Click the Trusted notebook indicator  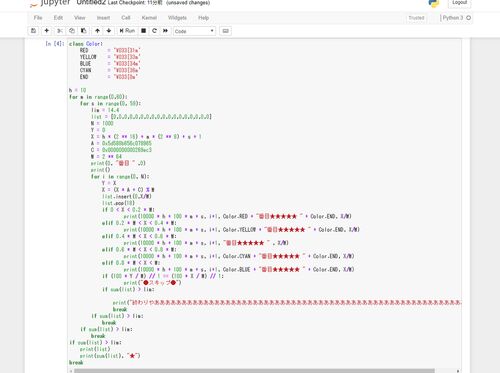coord(416,18)
